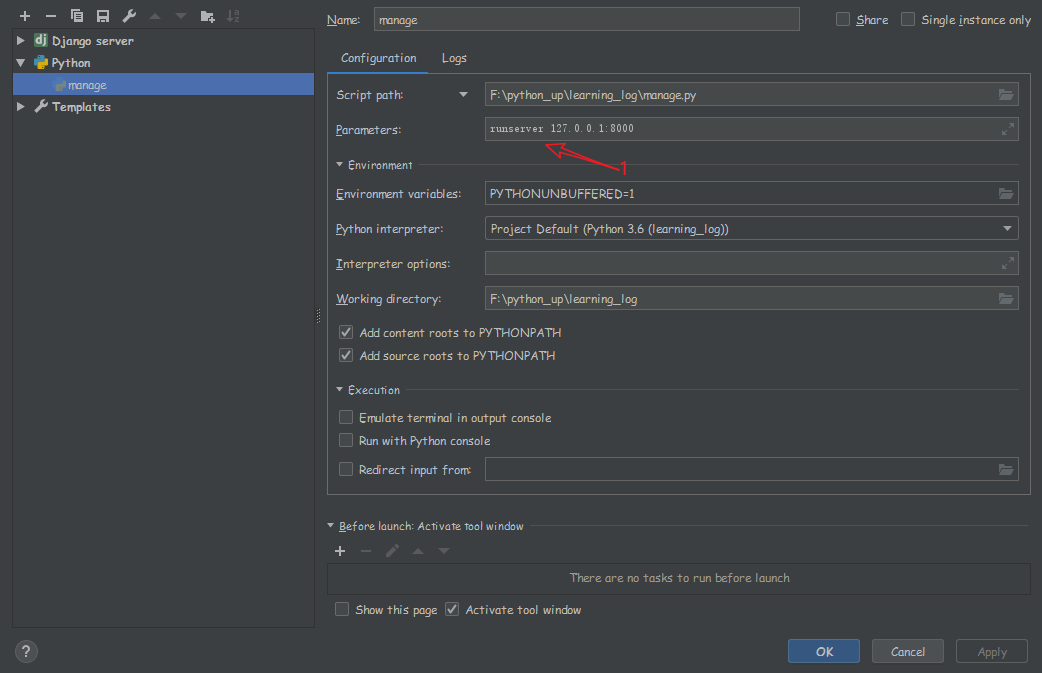Collapse the Execution section
The image size is (1042, 673).
coord(340,389)
